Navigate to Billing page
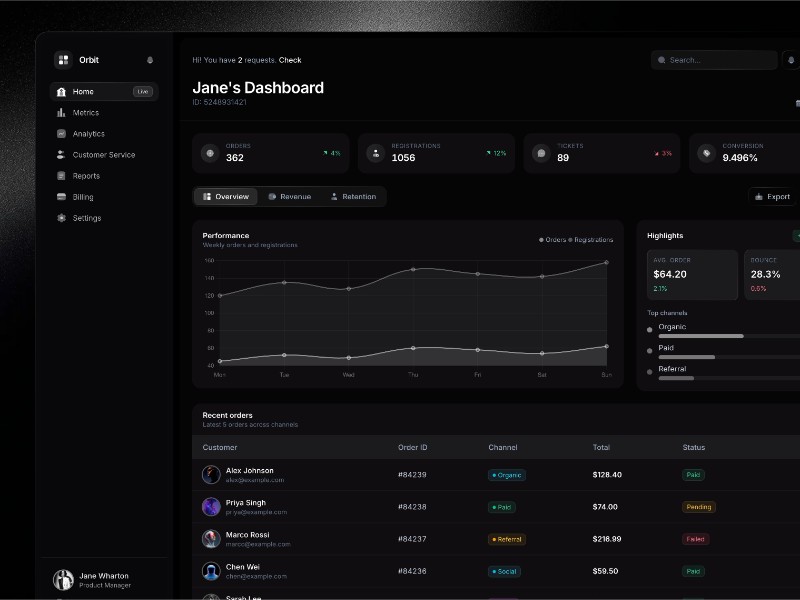 83,197
